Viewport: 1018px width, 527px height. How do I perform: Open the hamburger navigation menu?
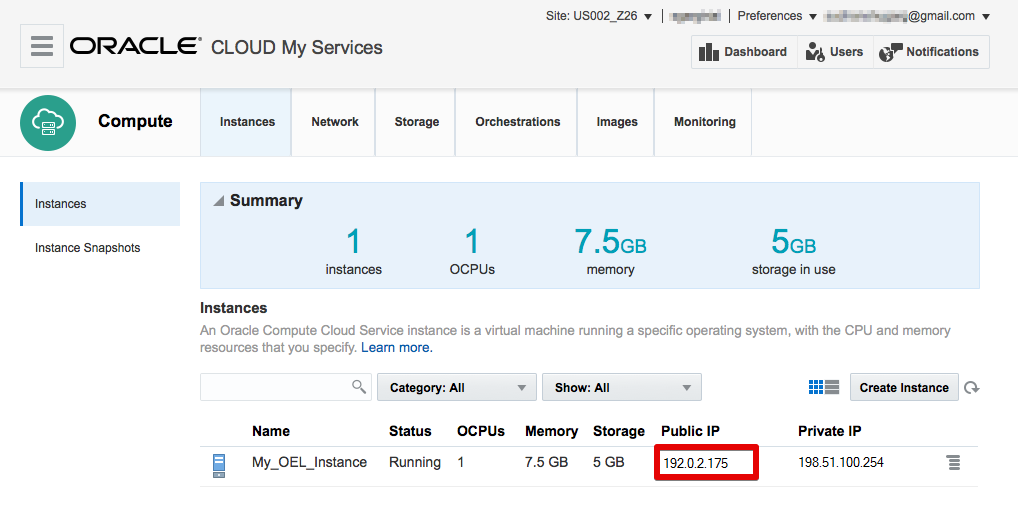pyautogui.click(x=42, y=46)
